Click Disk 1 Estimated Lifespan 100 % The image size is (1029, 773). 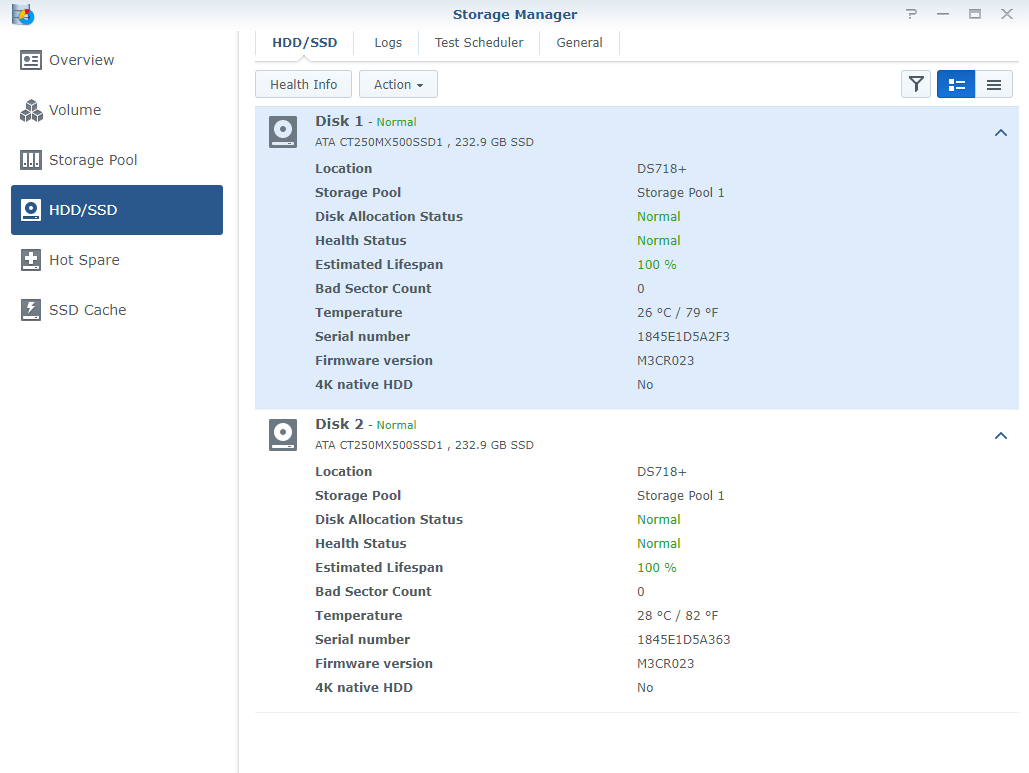(656, 265)
